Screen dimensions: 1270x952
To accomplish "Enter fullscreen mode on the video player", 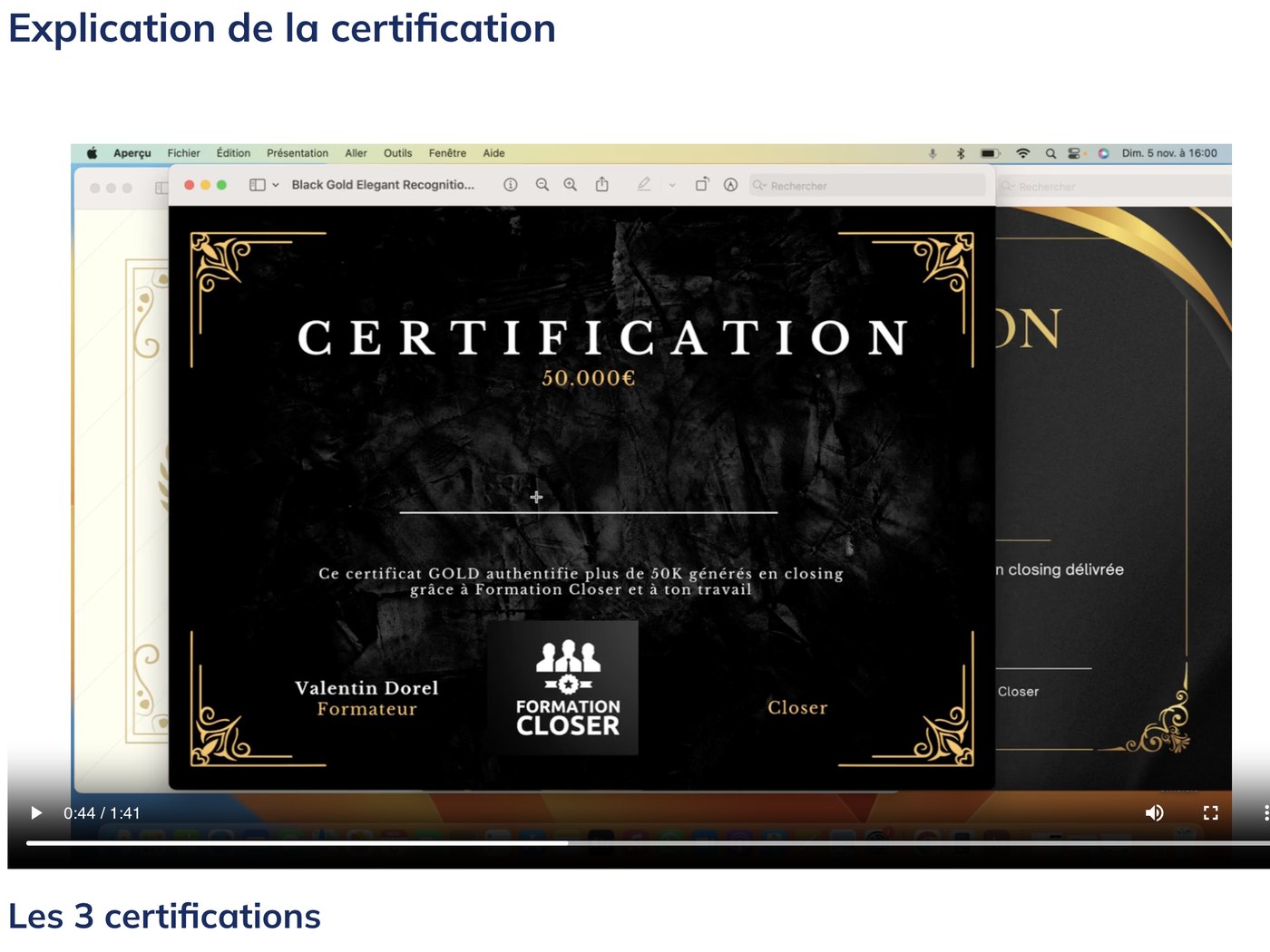I will (1210, 813).
